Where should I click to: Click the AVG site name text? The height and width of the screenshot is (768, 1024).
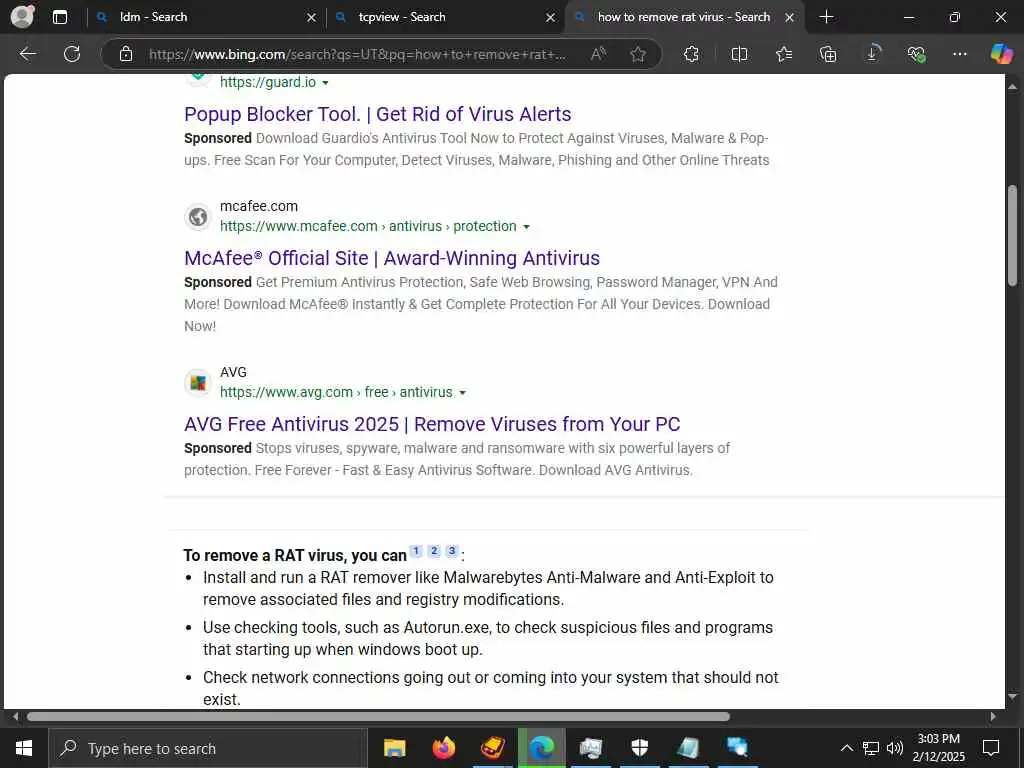tap(233, 372)
